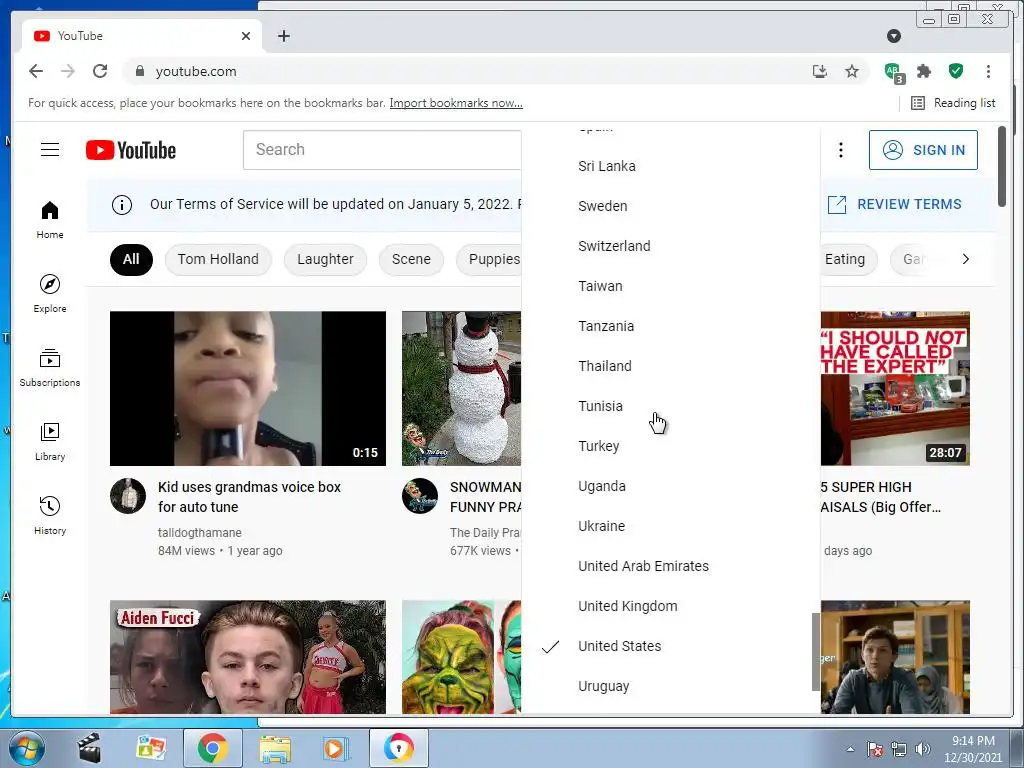
Task: Bookmark this page with star icon
Action: click(x=852, y=71)
